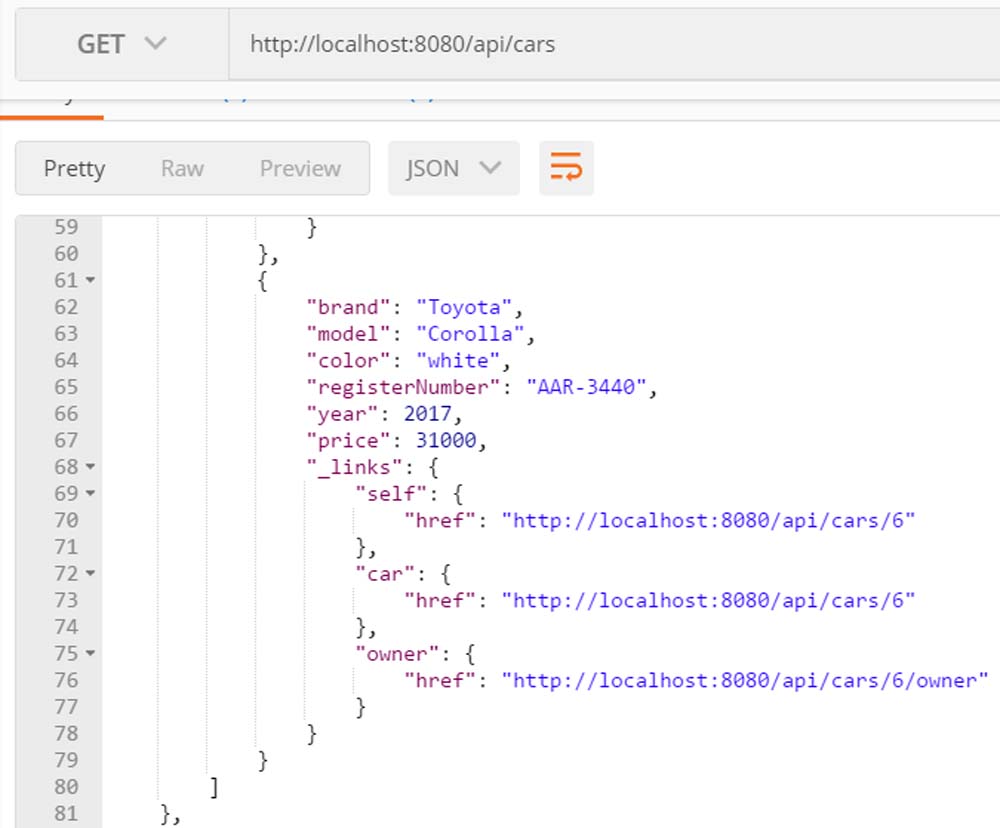
Task: Switch to the Preview view tab
Action: (300, 168)
